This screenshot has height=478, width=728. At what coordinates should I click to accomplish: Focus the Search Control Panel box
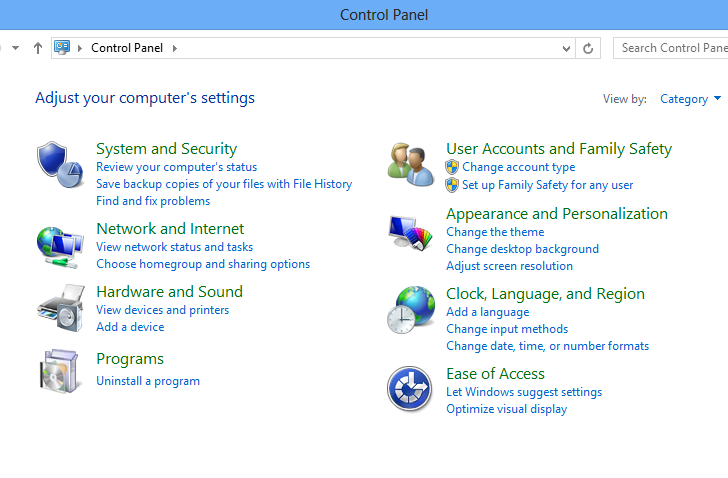pyautogui.click(x=670, y=48)
